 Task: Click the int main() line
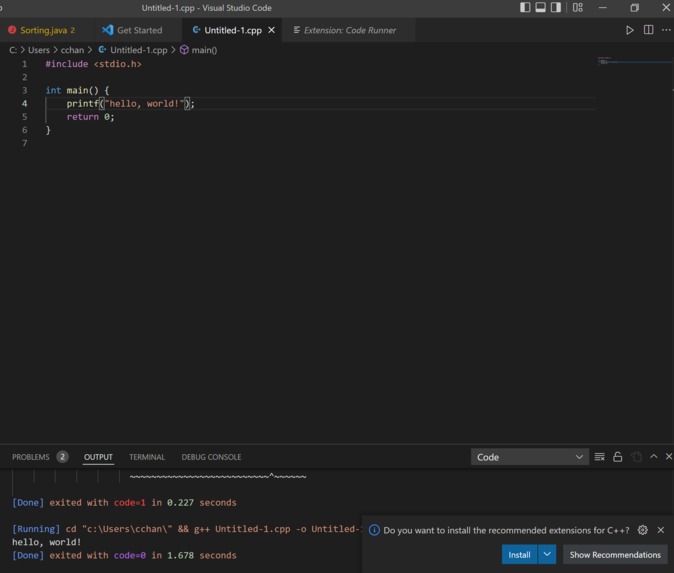tap(77, 90)
